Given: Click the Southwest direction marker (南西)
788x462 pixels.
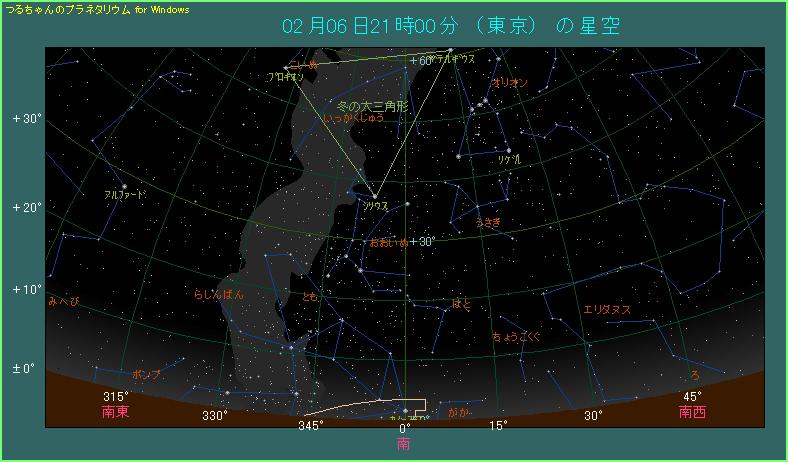Looking at the screenshot, I should point(692,411).
